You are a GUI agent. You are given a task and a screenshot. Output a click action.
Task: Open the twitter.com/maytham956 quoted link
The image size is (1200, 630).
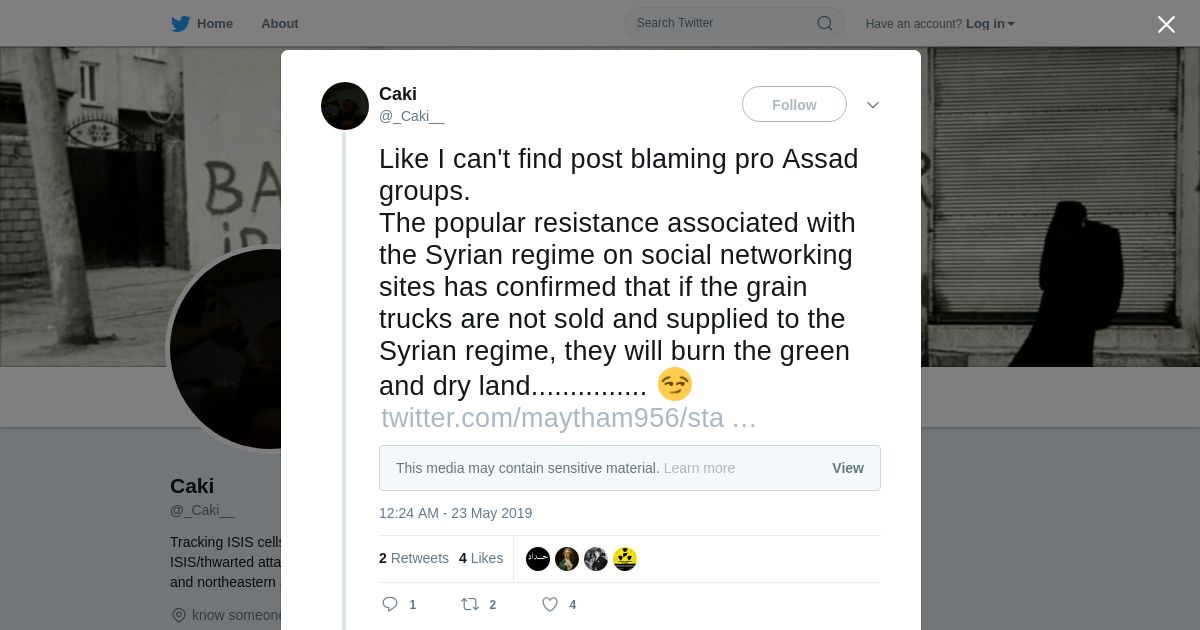pos(568,418)
